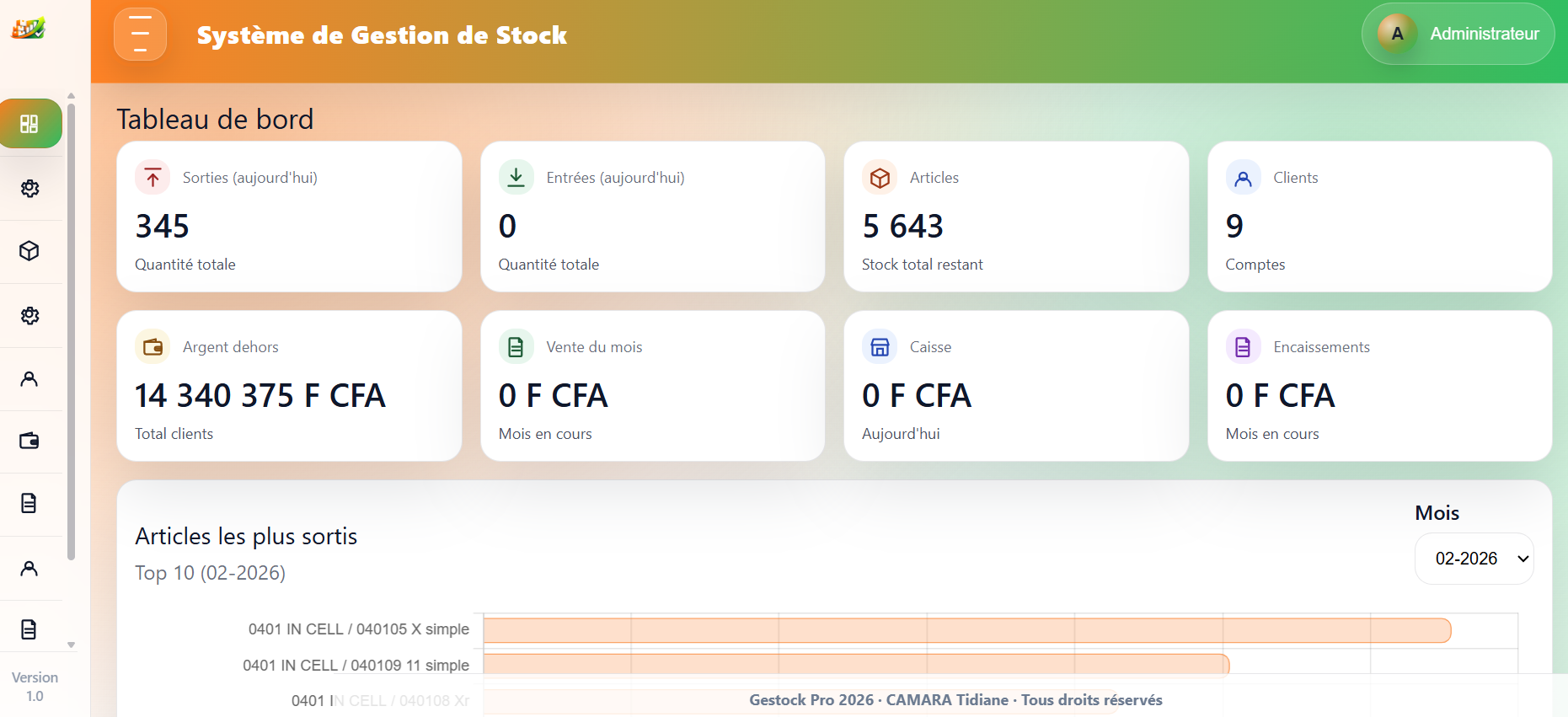Open the wallet icon in sidebar

(x=29, y=441)
